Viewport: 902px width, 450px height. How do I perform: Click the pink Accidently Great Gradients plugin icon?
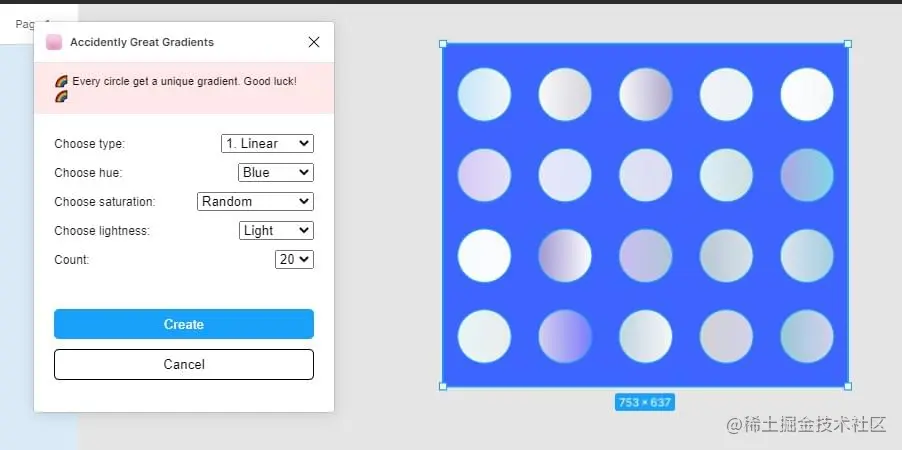53,42
